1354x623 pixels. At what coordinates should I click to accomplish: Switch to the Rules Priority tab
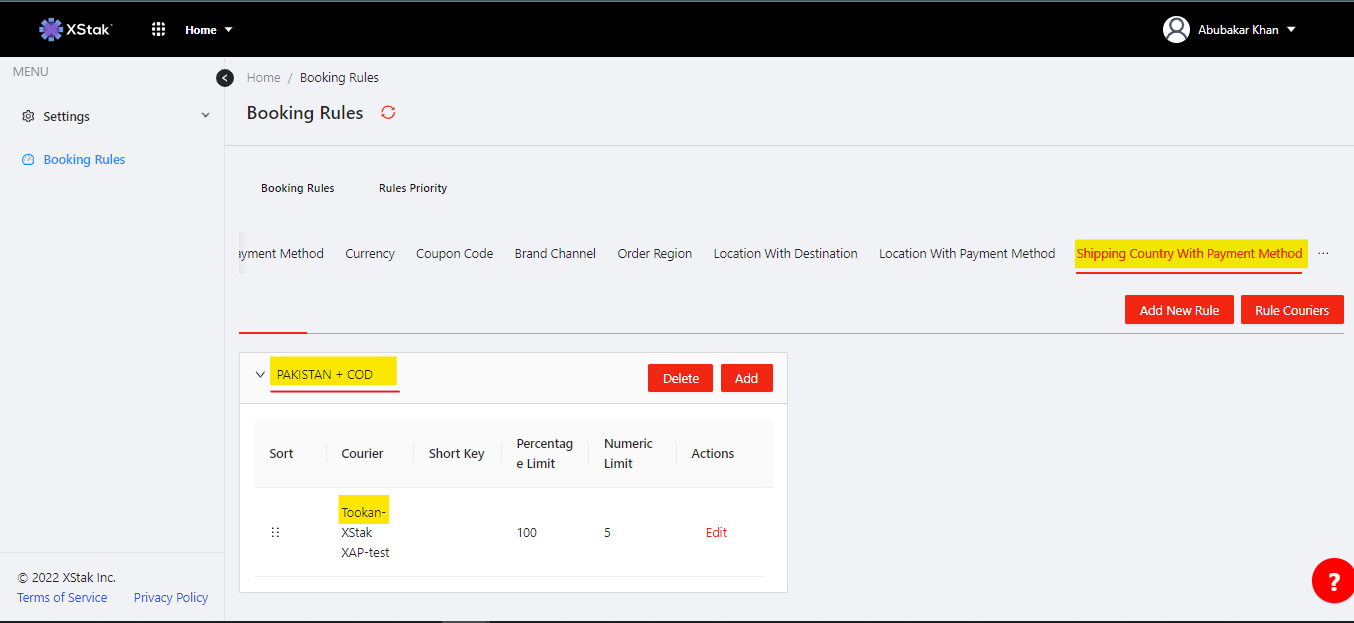pos(413,188)
